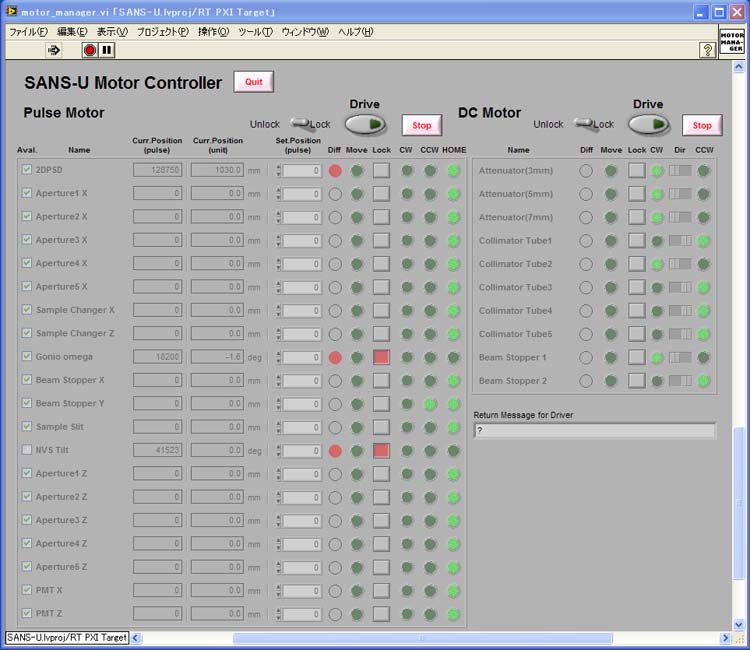Viewport: 750px width, 650px height.
Task: Click the 2DPSD Set Position stepper arrows
Action: 278,170
